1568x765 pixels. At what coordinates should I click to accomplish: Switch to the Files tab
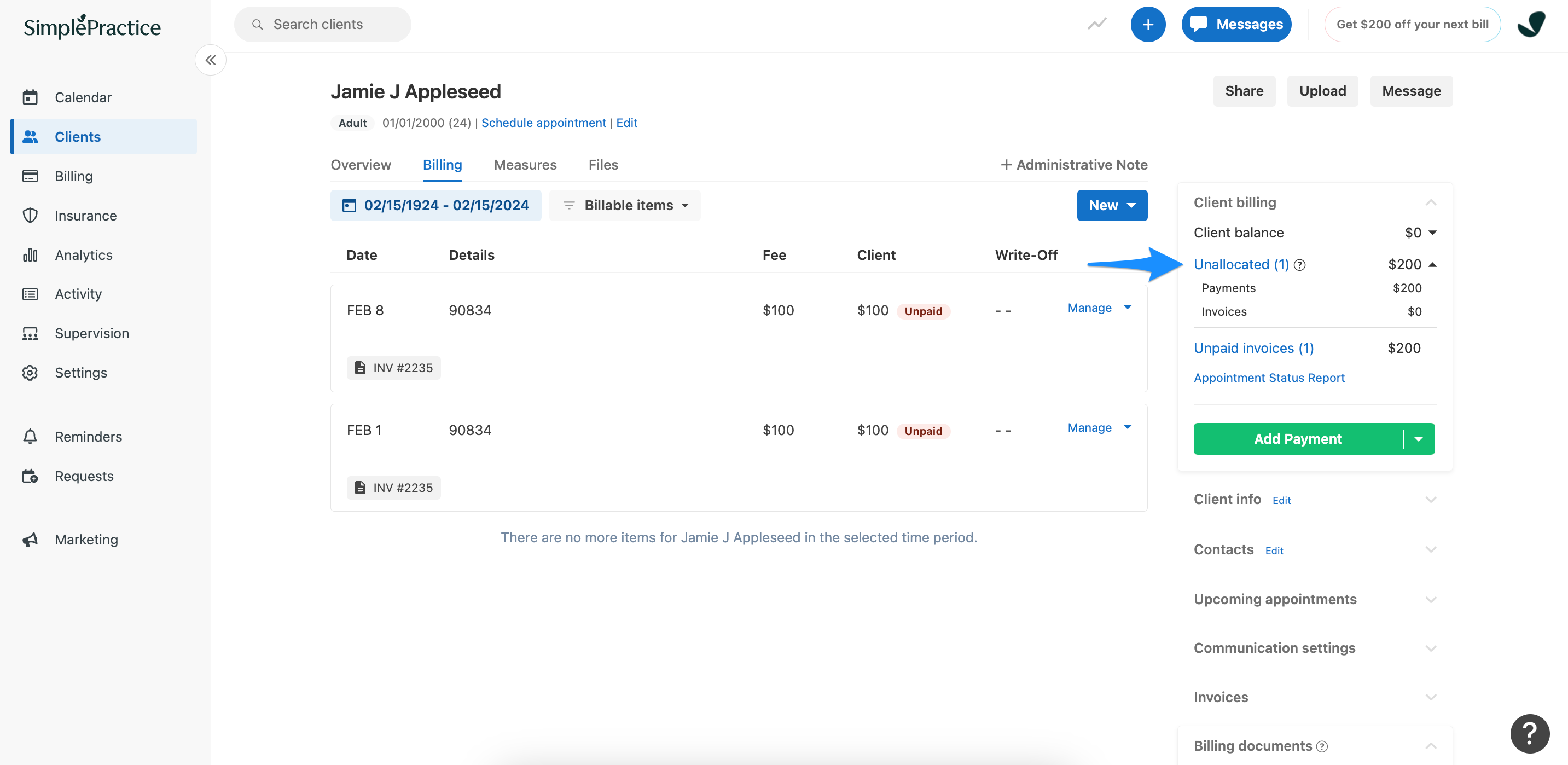pyautogui.click(x=602, y=164)
